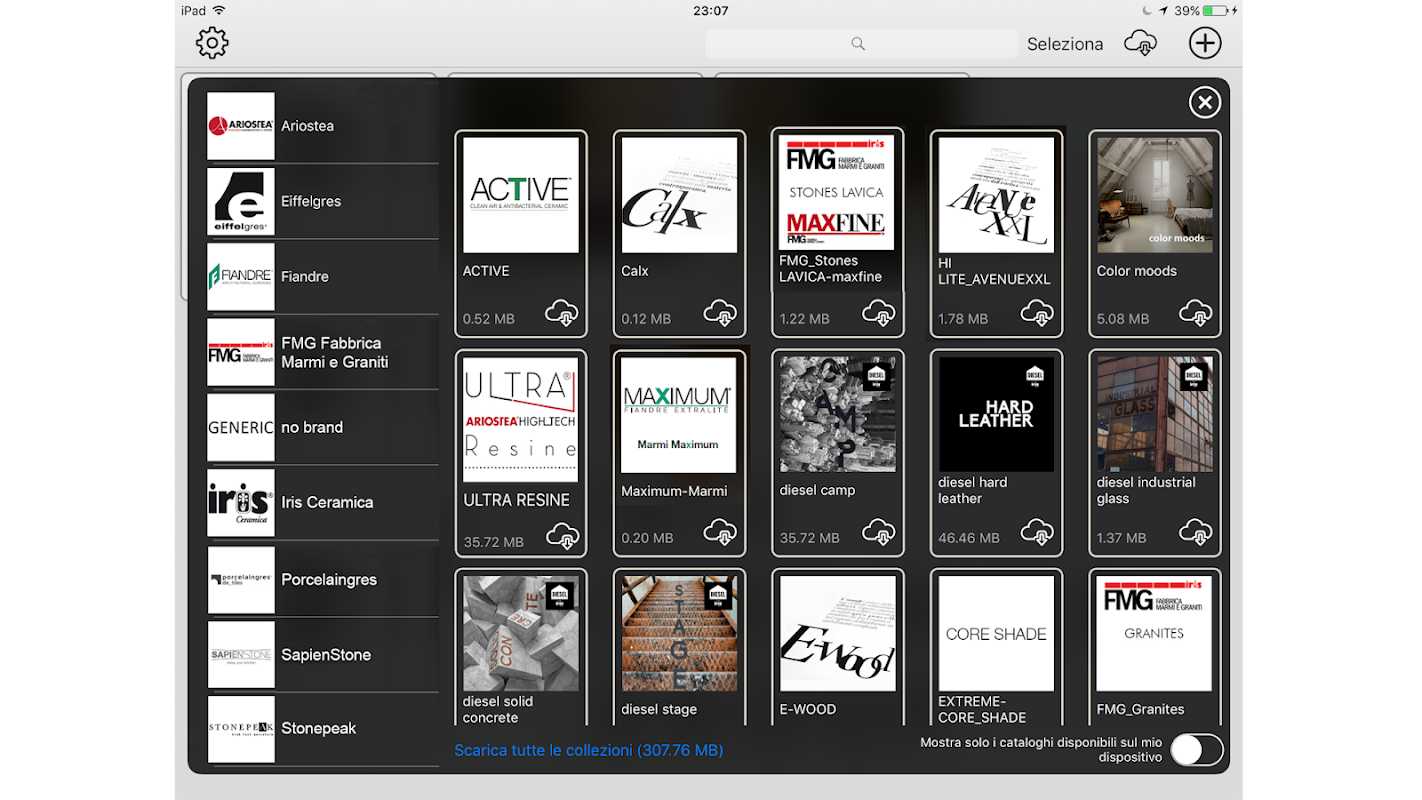Screen dimensions: 1422x800
Task: Choose no brand label in sidebar
Action: click(312, 427)
